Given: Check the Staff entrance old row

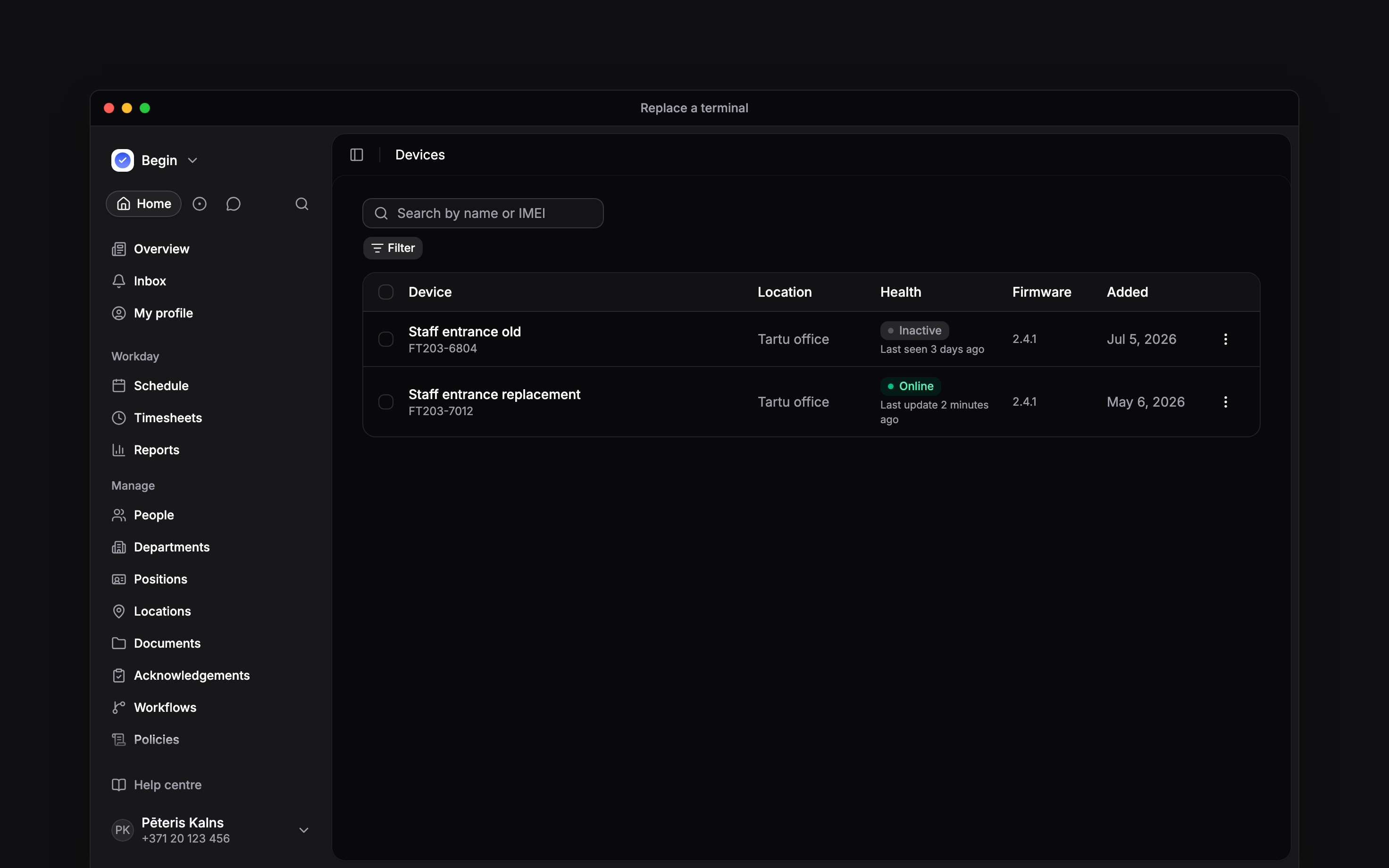Looking at the screenshot, I should click(386, 339).
